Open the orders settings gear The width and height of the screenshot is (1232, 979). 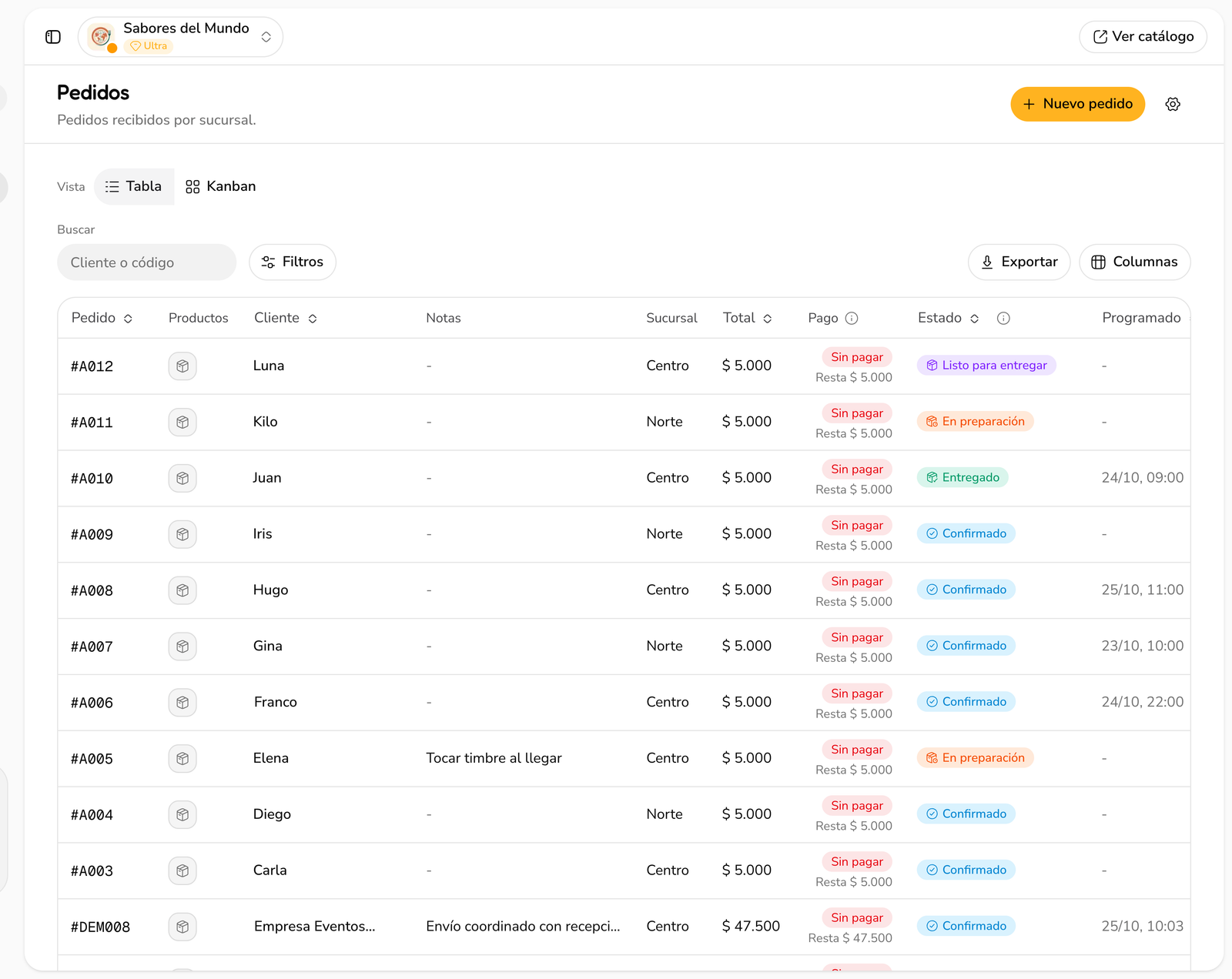(x=1173, y=104)
